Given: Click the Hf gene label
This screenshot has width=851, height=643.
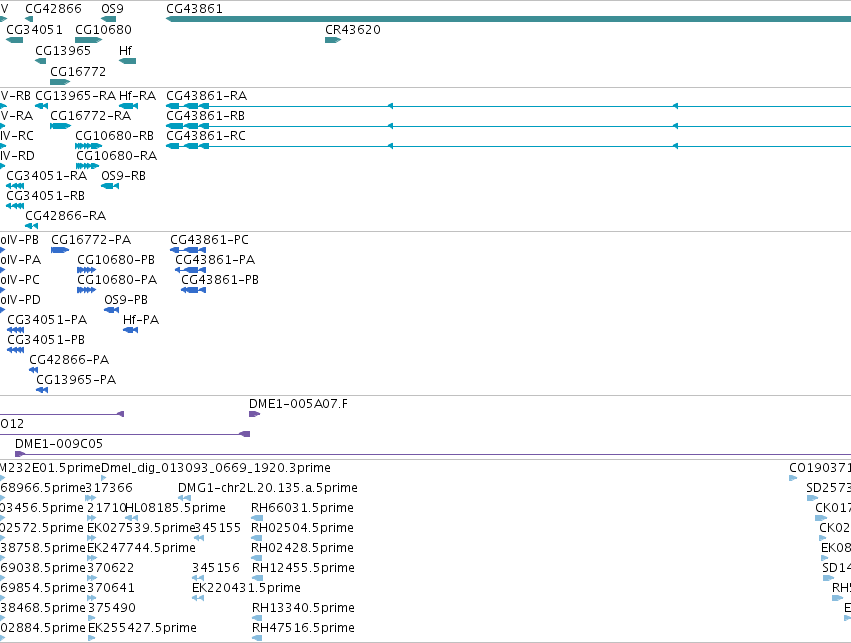Looking at the screenshot, I should [x=125, y=51].
